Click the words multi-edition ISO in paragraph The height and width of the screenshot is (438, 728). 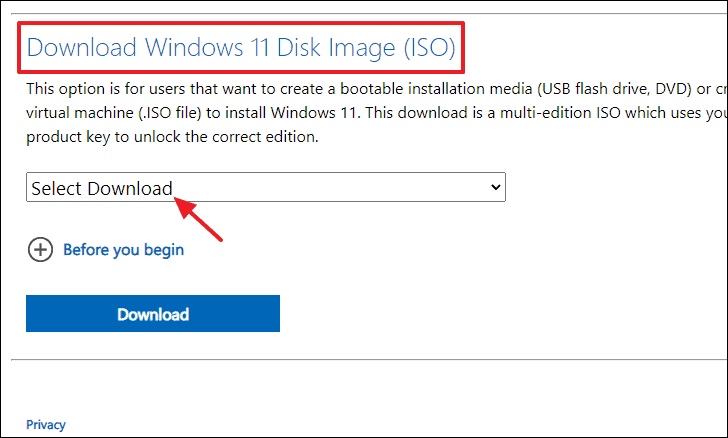pos(560,113)
